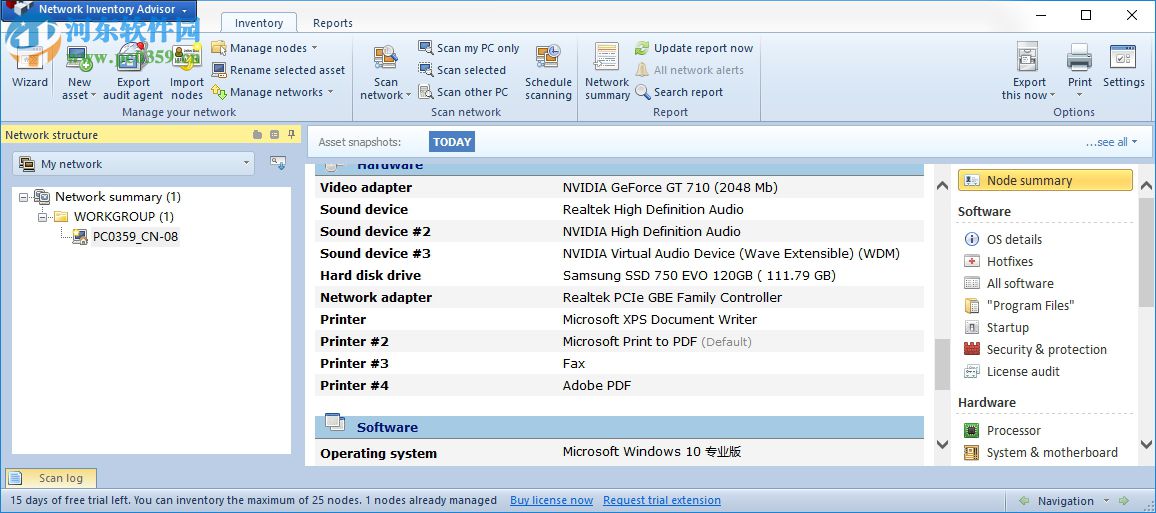
Task: Open Export this now dropdown arrow
Action: tap(1052, 96)
